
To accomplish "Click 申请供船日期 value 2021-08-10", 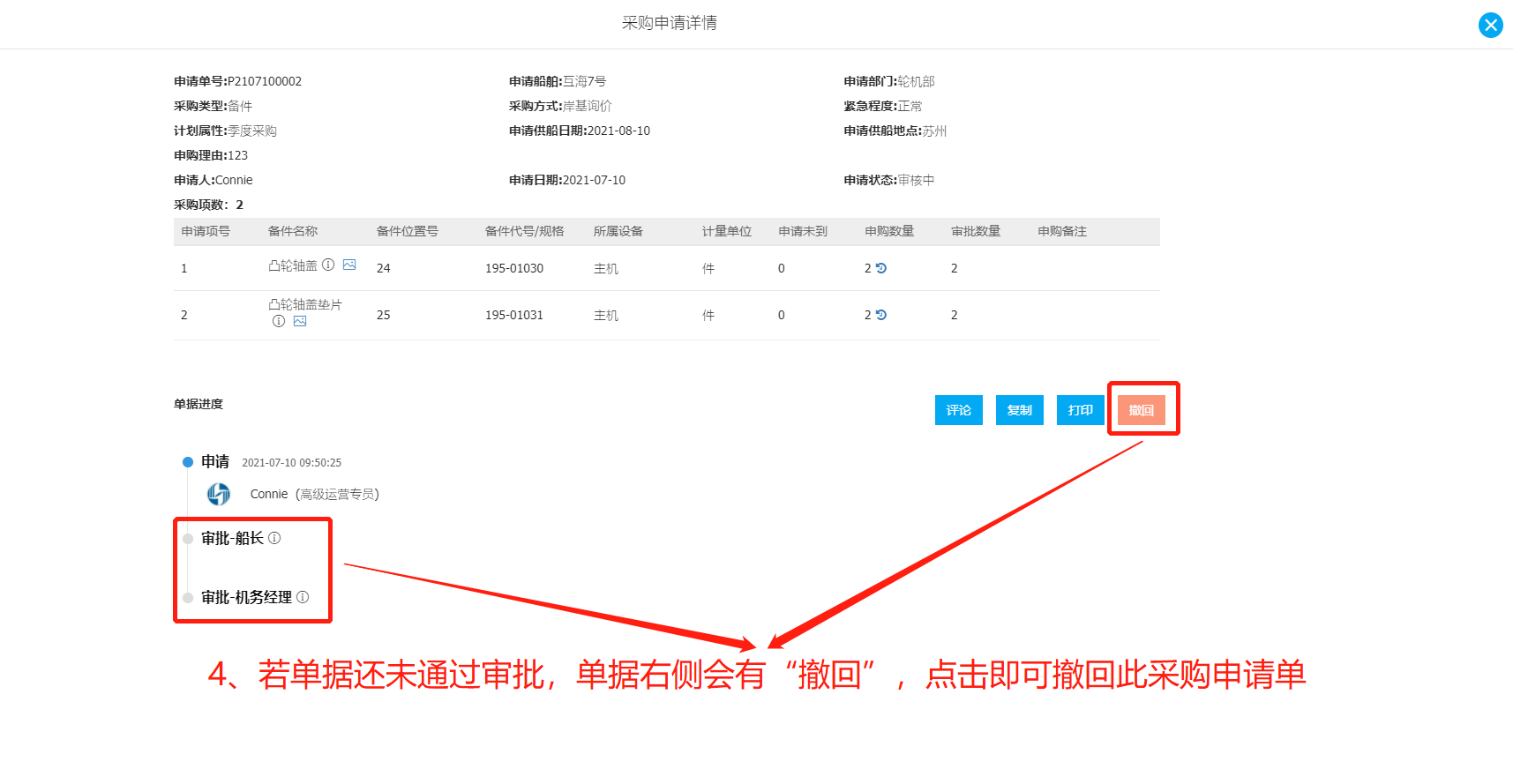I will click(619, 131).
